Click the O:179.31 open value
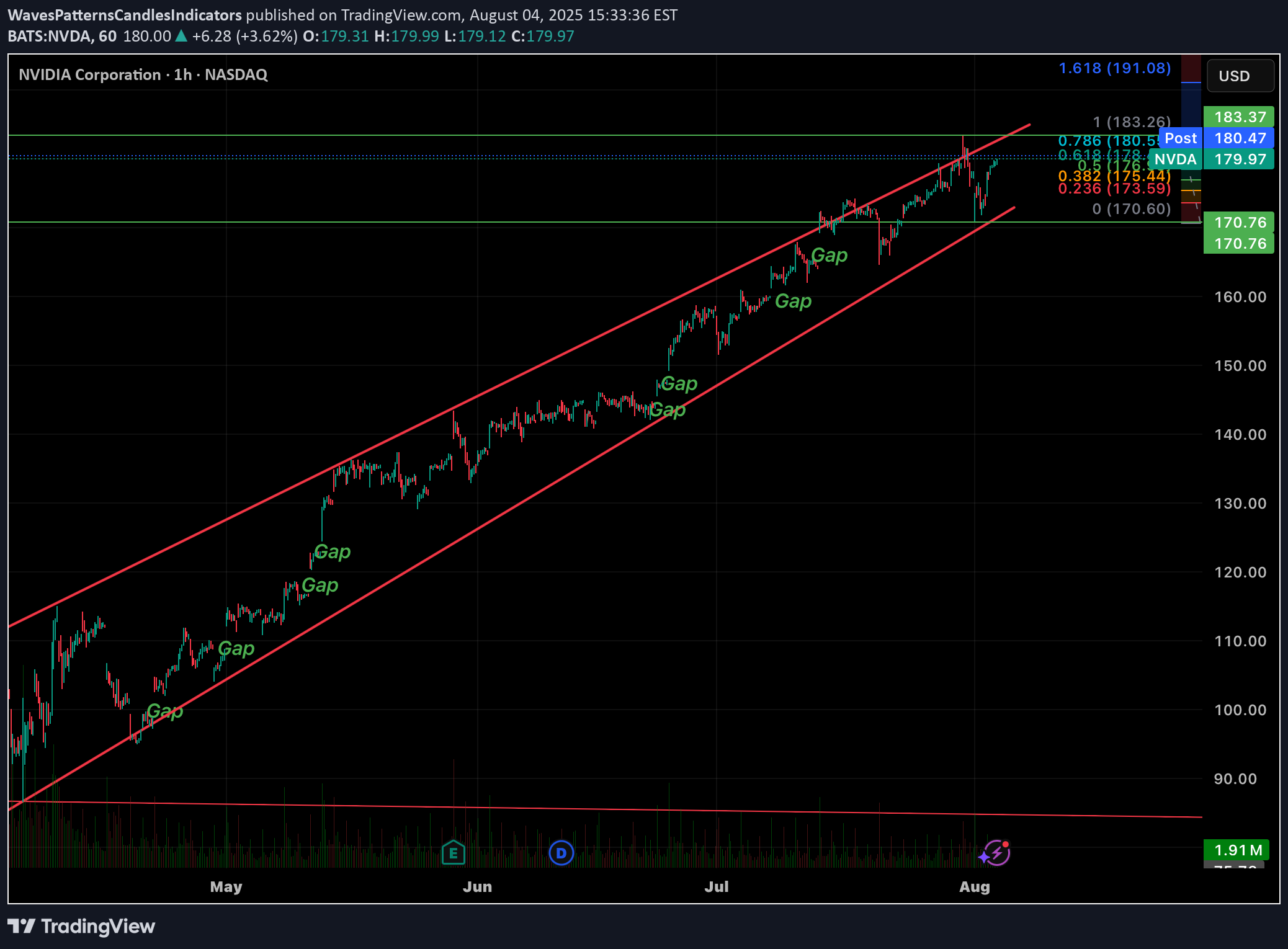The height and width of the screenshot is (949, 1288). click(336, 36)
